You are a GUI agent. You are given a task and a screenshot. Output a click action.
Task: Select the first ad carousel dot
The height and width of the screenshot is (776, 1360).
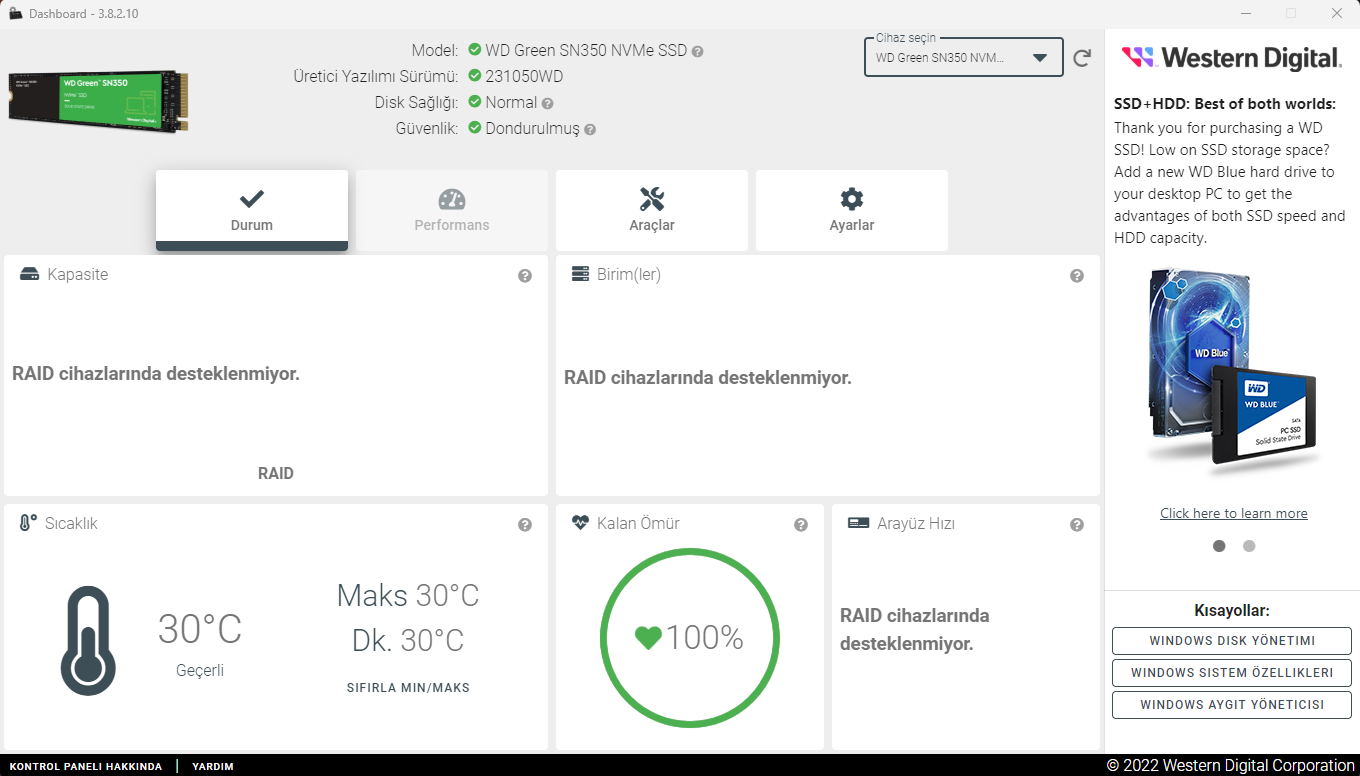[x=1219, y=546]
